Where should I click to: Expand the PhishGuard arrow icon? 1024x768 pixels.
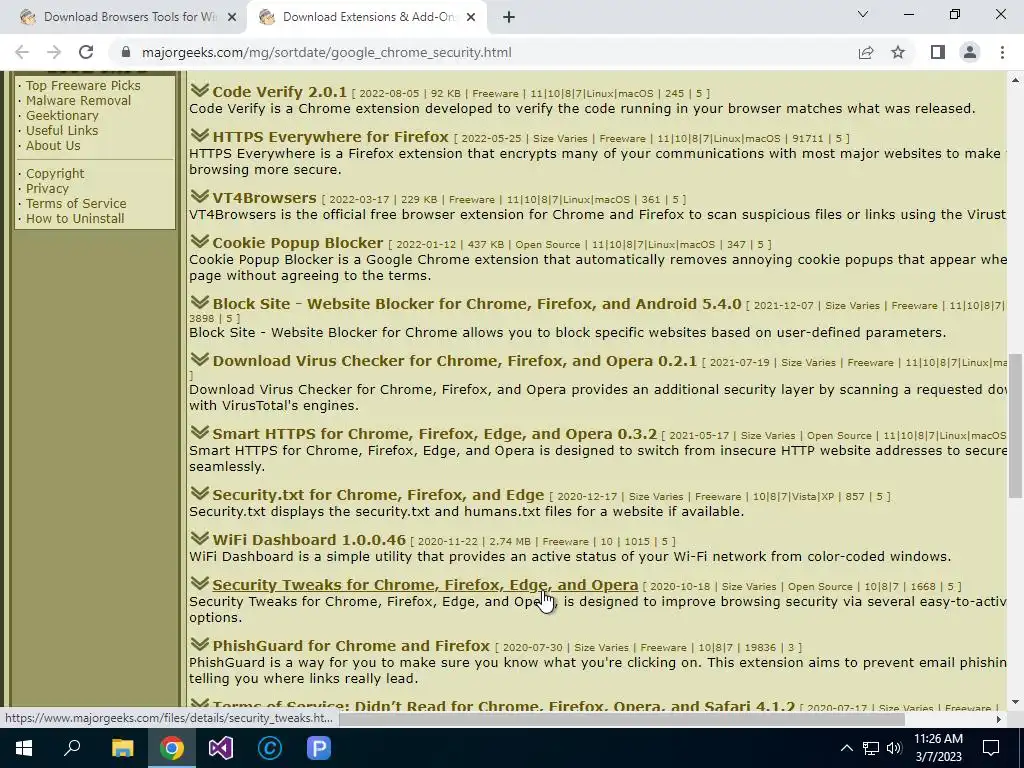pos(199,645)
